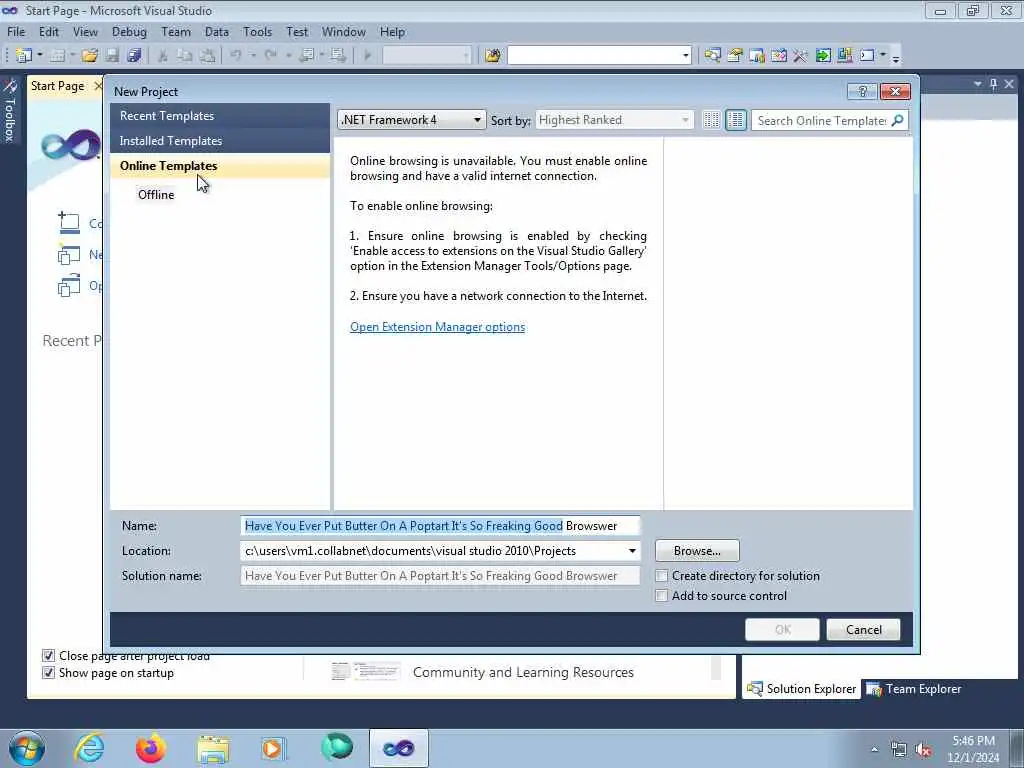Open the Window menu
This screenshot has width=1024, height=768.
click(344, 31)
